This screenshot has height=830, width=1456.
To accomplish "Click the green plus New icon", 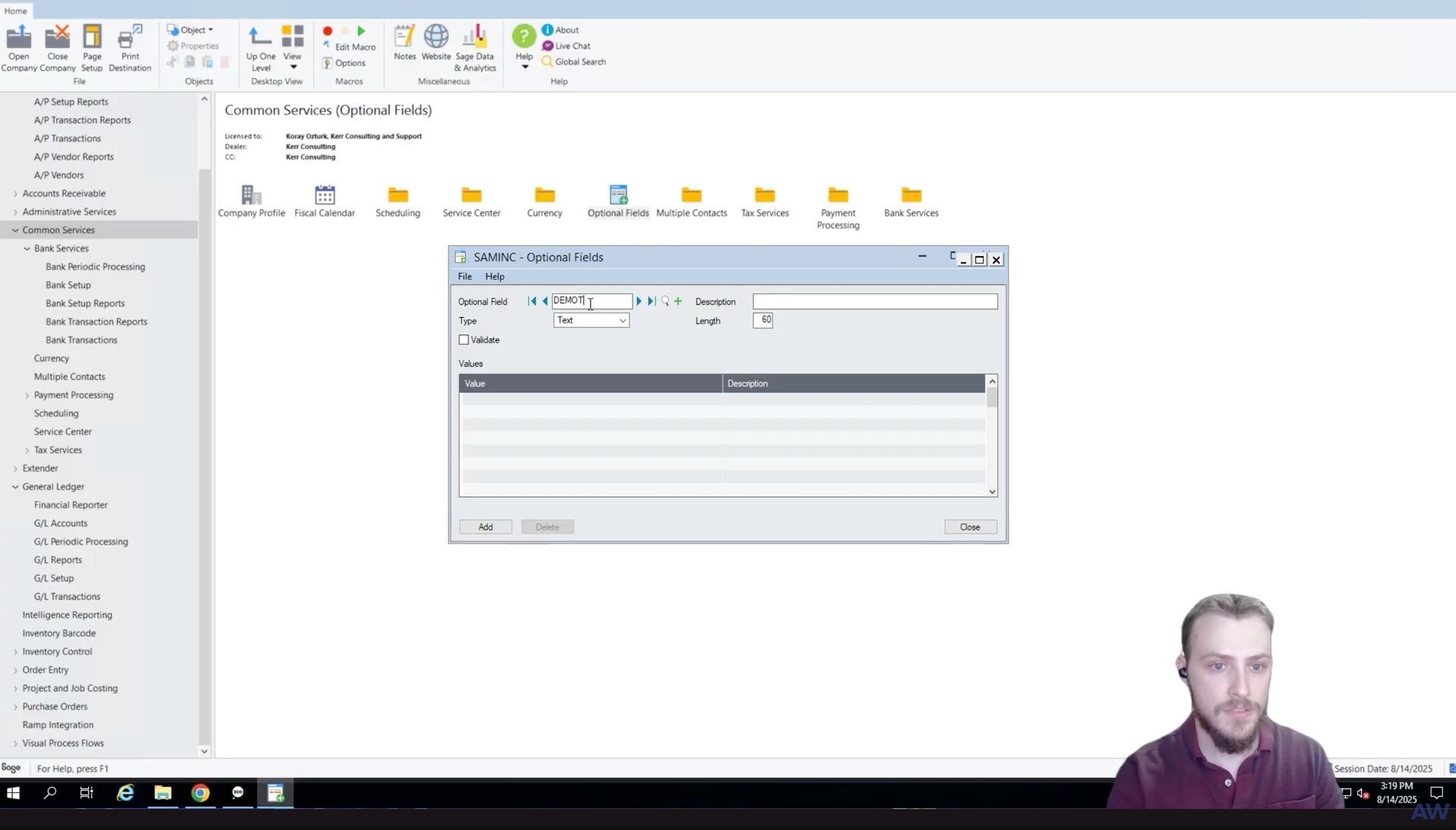I will pyautogui.click(x=678, y=302).
